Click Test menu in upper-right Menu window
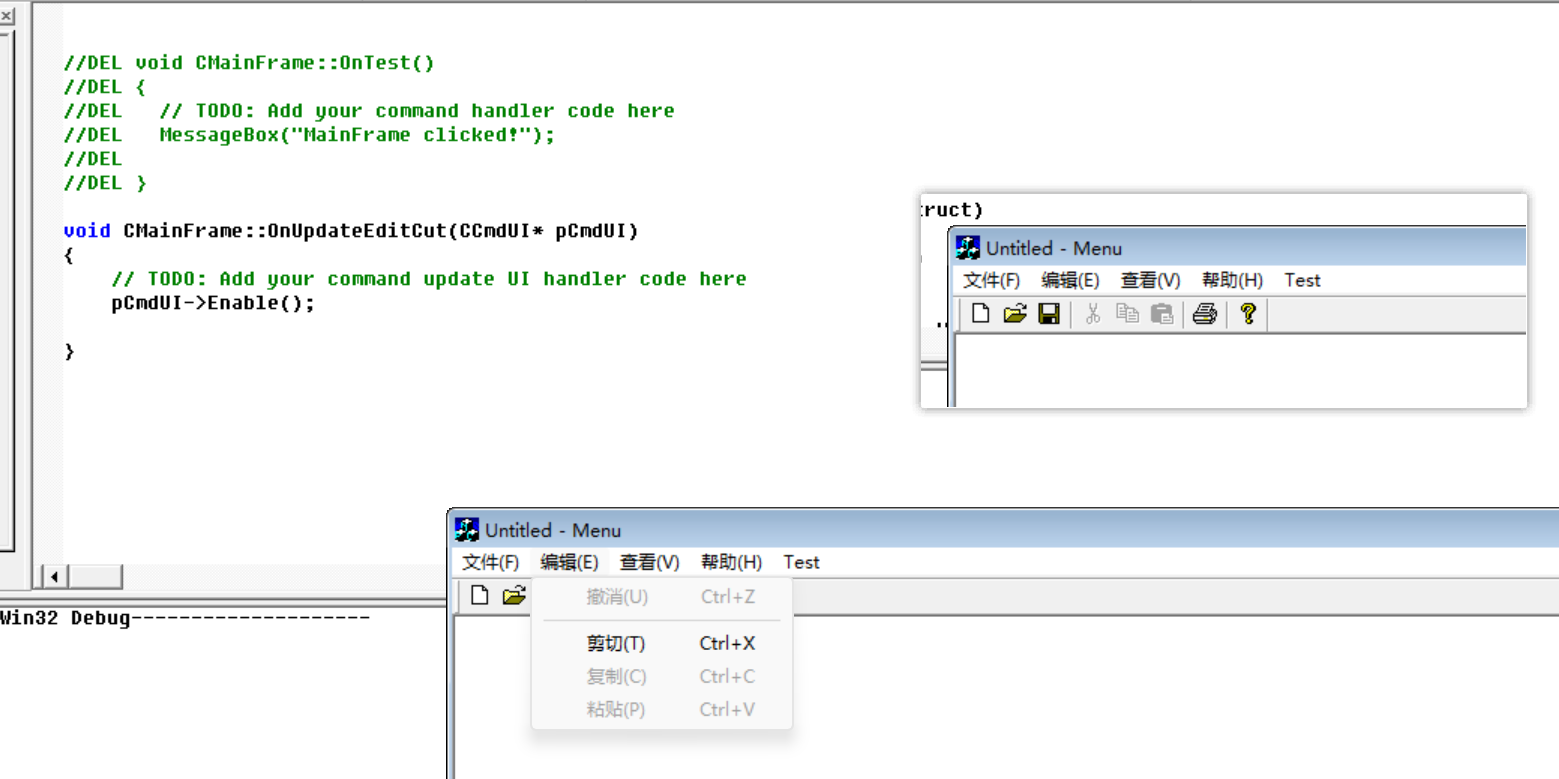 click(x=1303, y=280)
